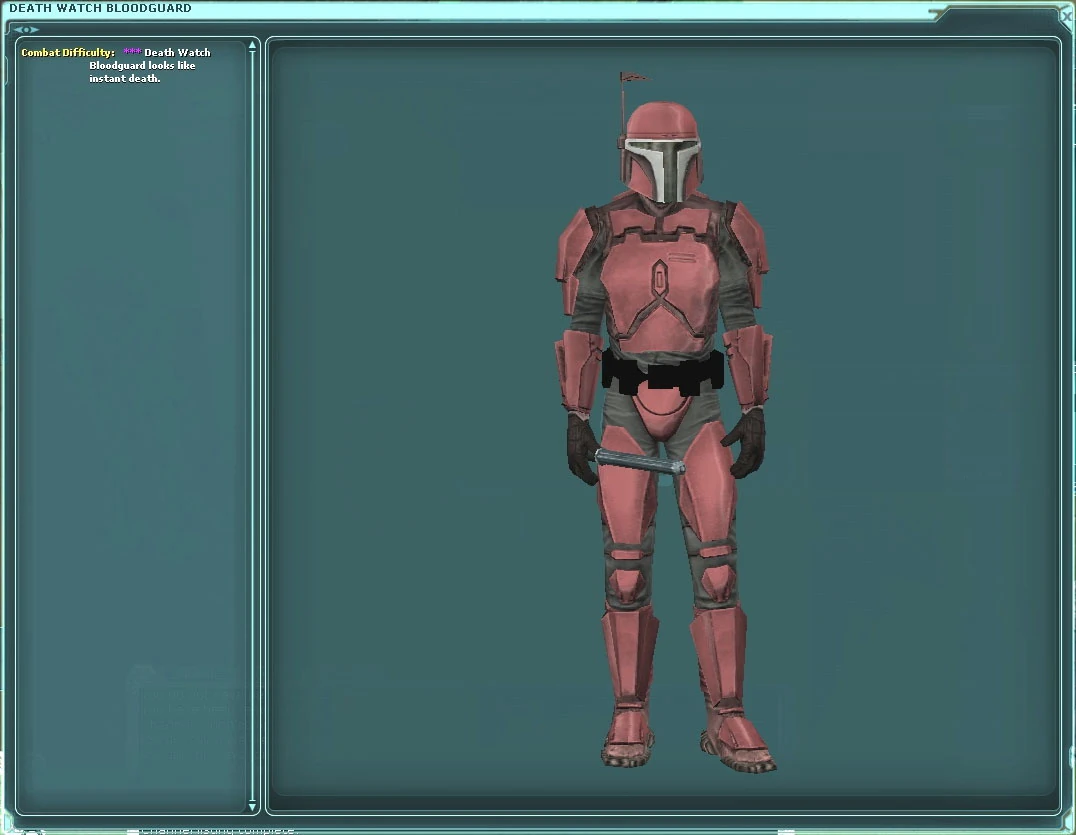The width and height of the screenshot is (1076, 835).
Task: Select the purple three-star difficulty marker
Action: [x=132, y=51]
